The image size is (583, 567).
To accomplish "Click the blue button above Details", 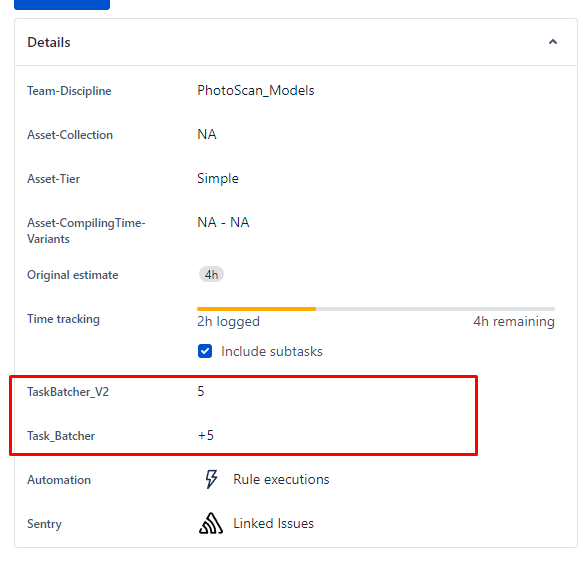I will [x=62, y=4].
